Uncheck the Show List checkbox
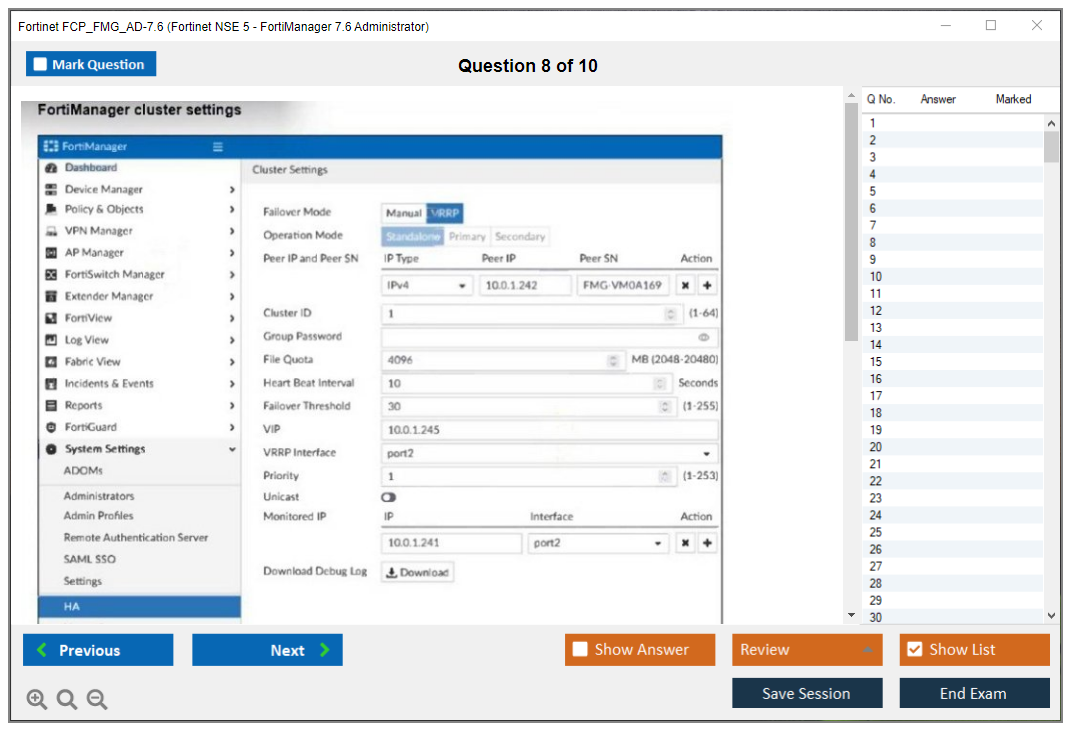Viewport: 1075px width, 735px height. [x=914, y=649]
